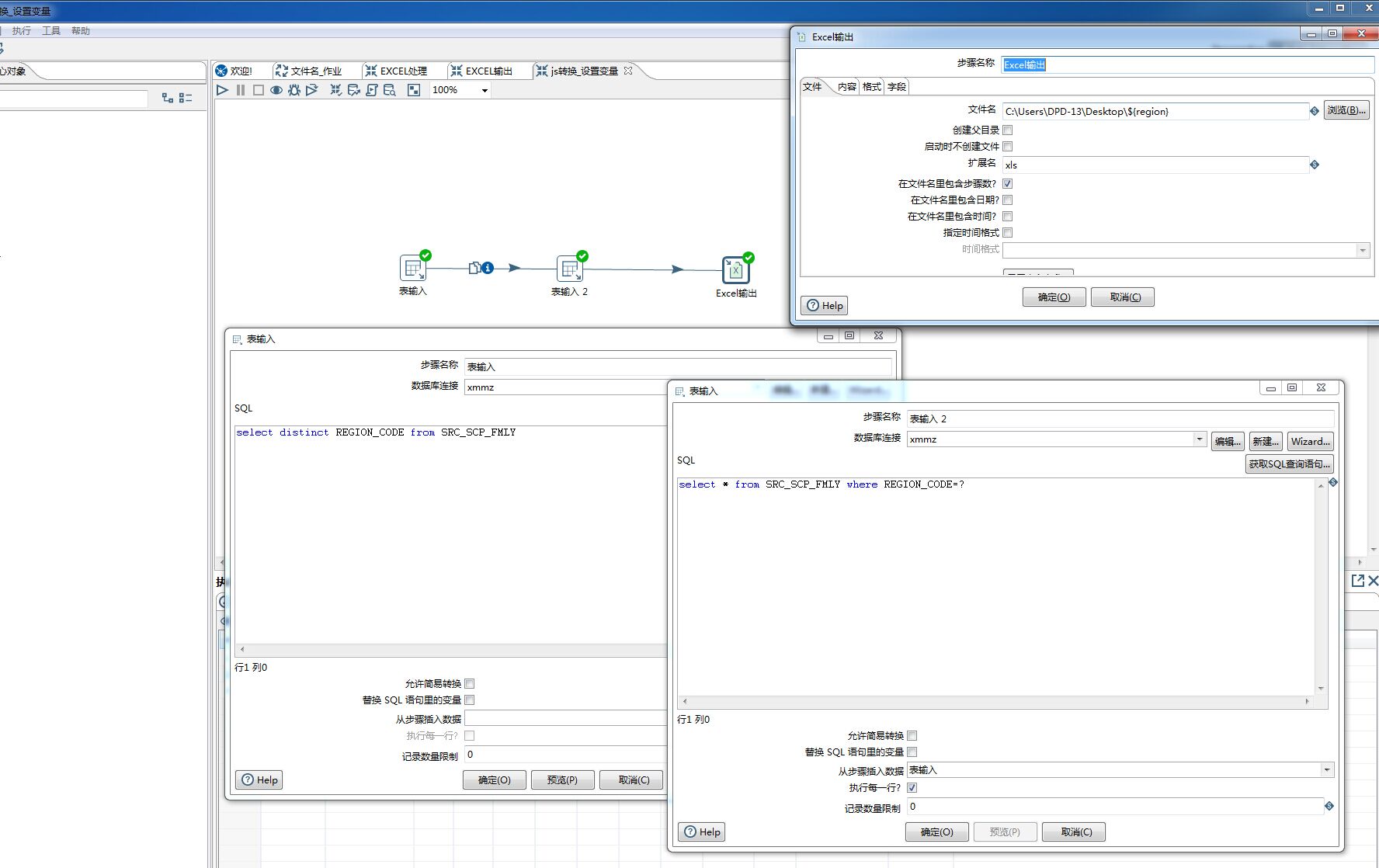Toggle the execution results pane icon

(414, 90)
